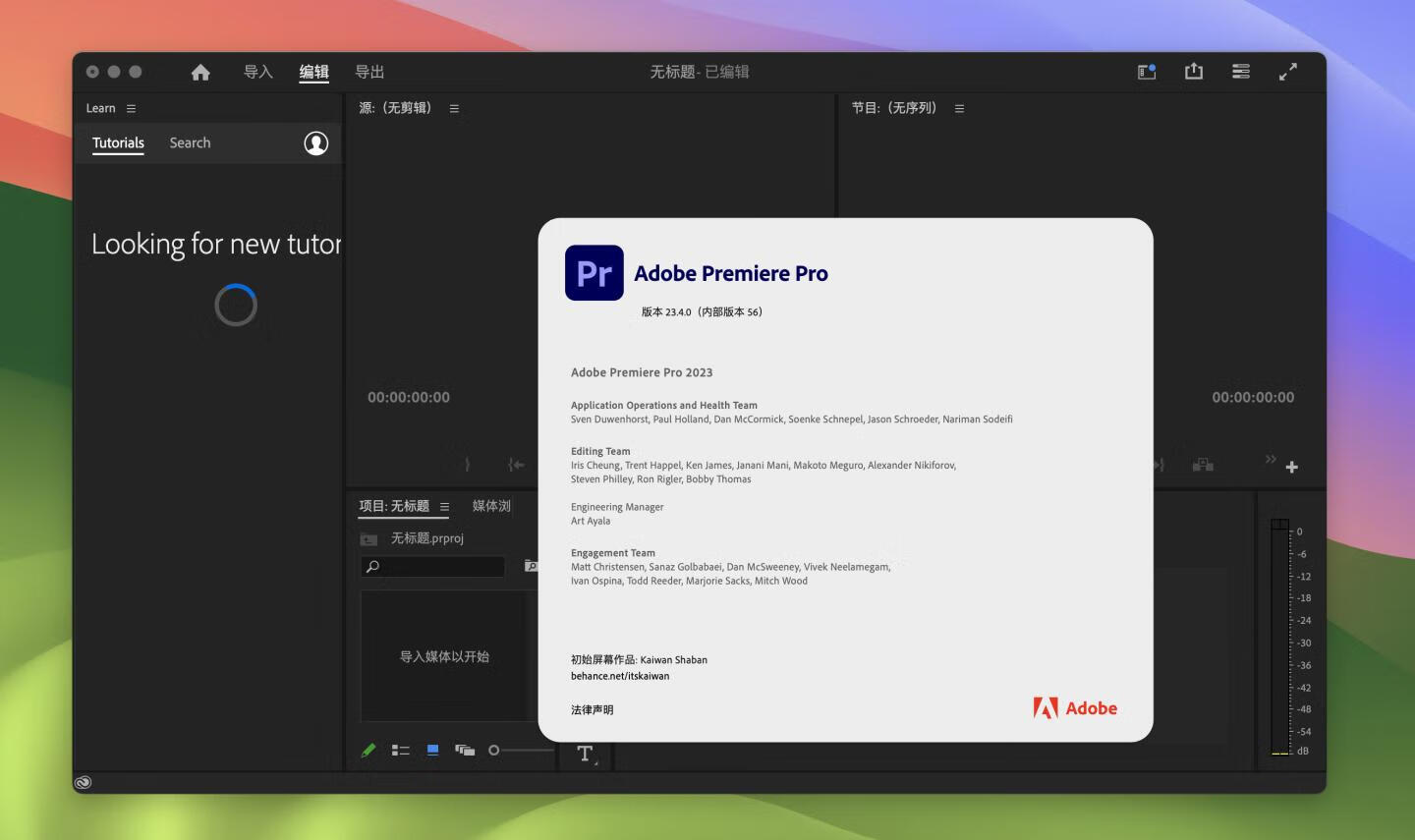Switch project panel to freeform view

pyautogui.click(x=465, y=751)
